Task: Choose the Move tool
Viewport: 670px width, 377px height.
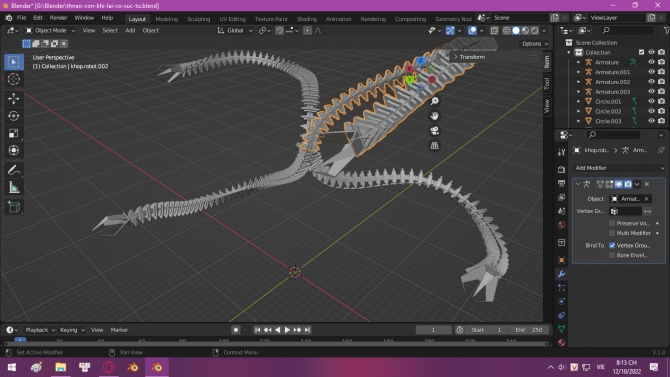Action: click(x=14, y=98)
